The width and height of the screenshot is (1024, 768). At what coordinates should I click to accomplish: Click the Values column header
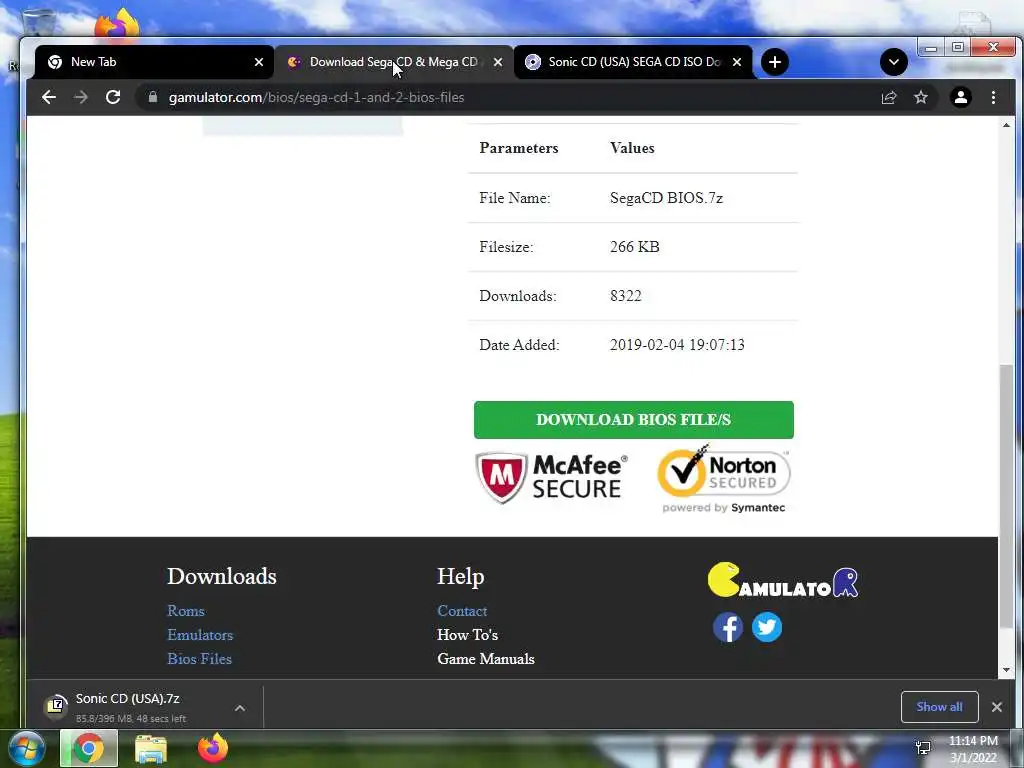pyautogui.click(x=632, y=148)
